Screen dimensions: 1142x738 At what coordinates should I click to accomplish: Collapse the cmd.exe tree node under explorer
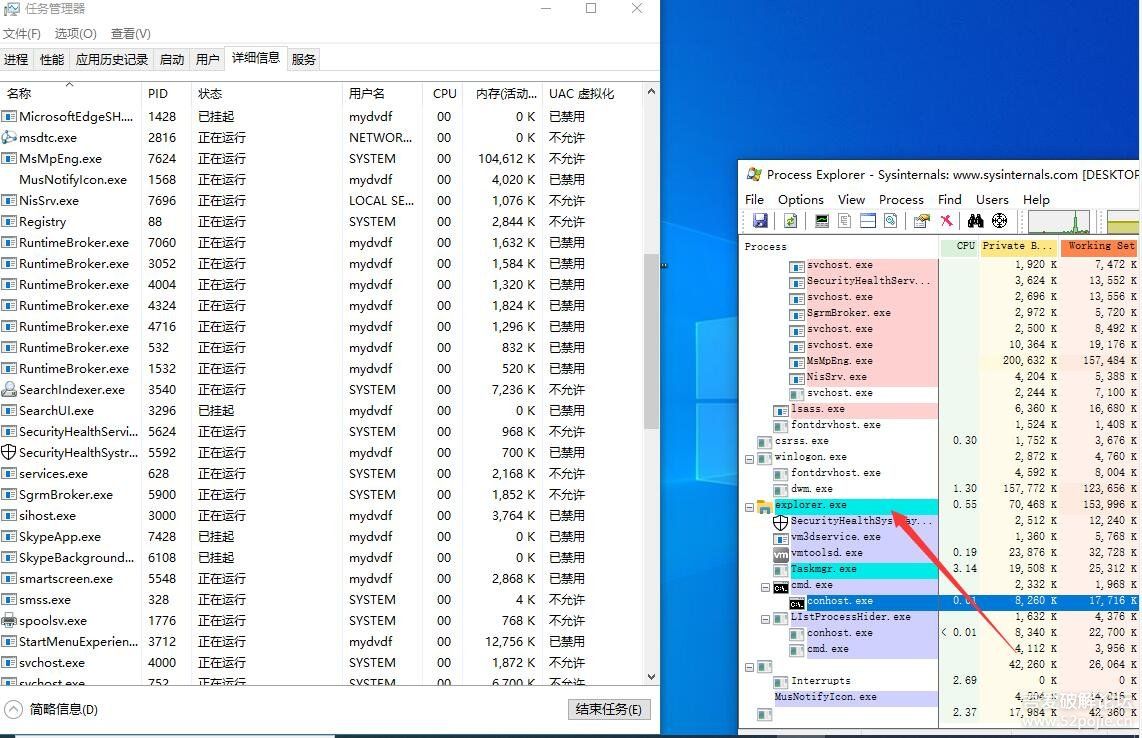[765, 587]
